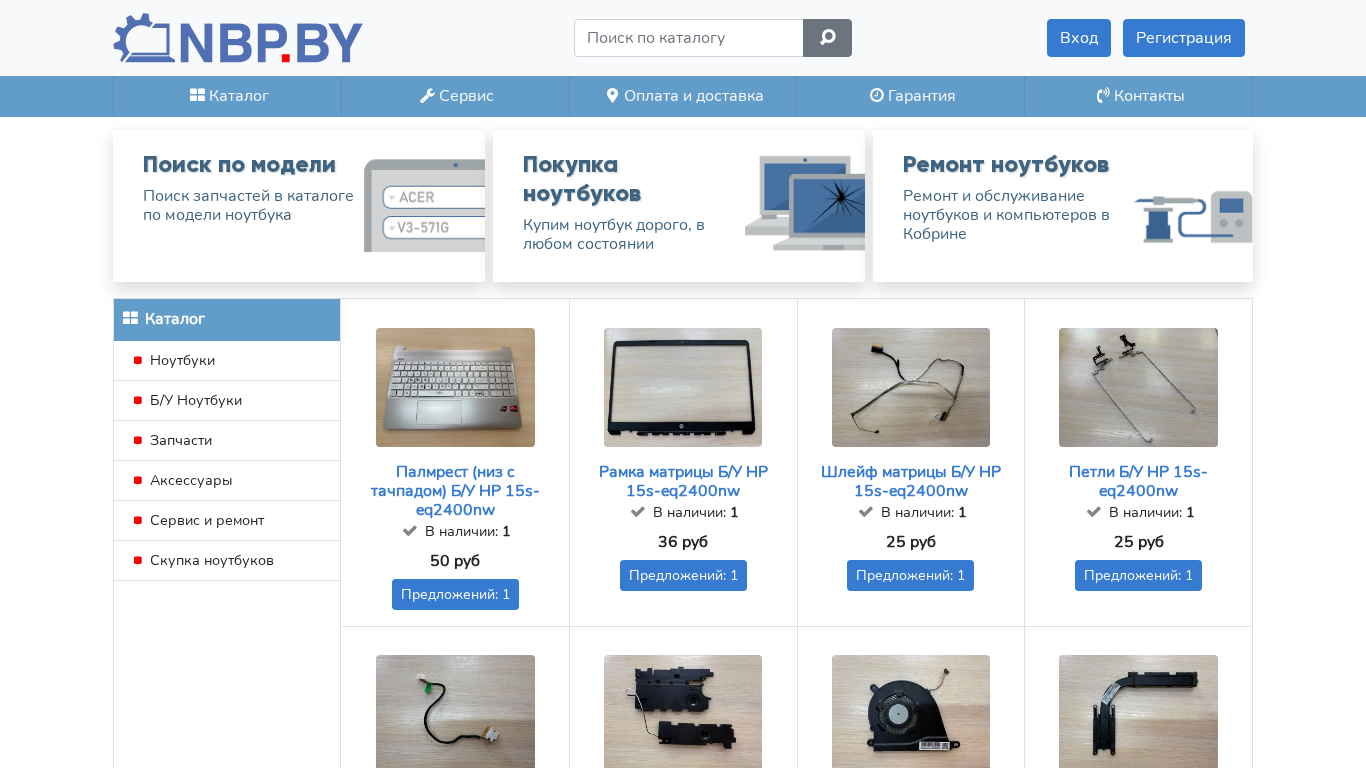Open the HP palmrest keyboard product thumbnail

455,387
